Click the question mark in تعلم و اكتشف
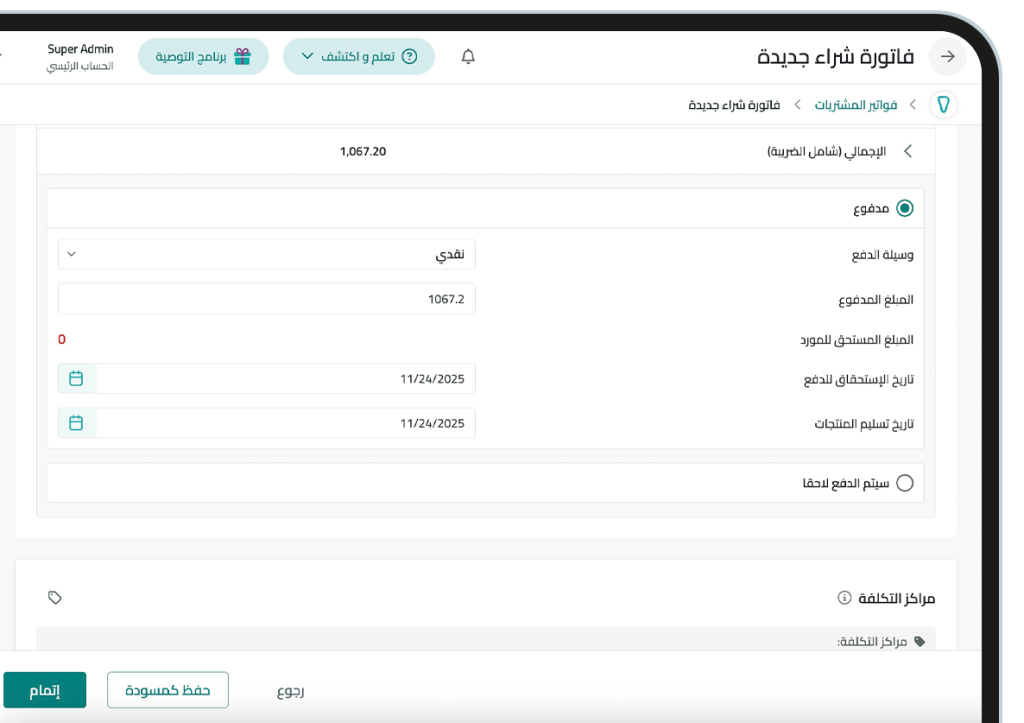This screenshot has width=1024, height=723. (411, 56)
